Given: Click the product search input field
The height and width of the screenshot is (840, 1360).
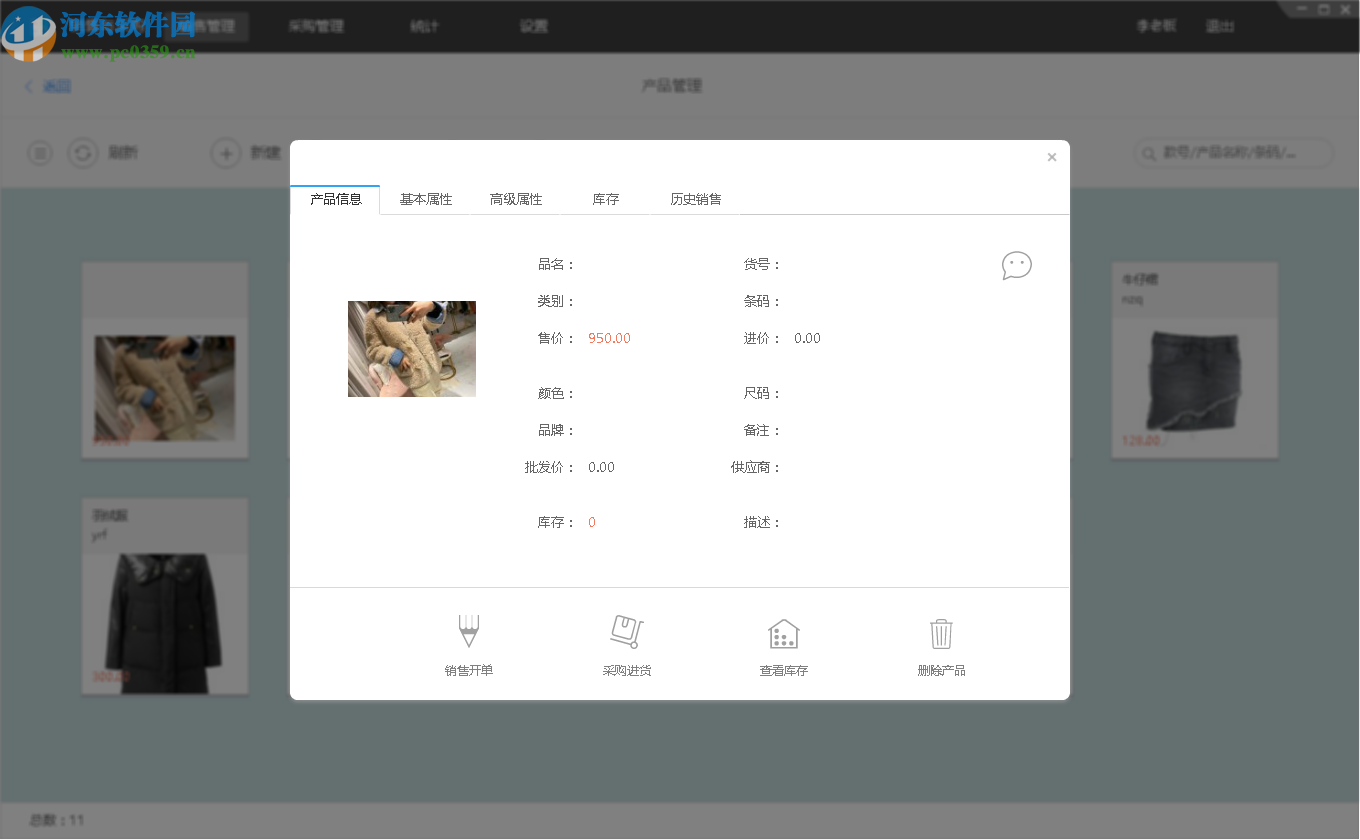Looking at the screenshot, I should coord(1240,153).
